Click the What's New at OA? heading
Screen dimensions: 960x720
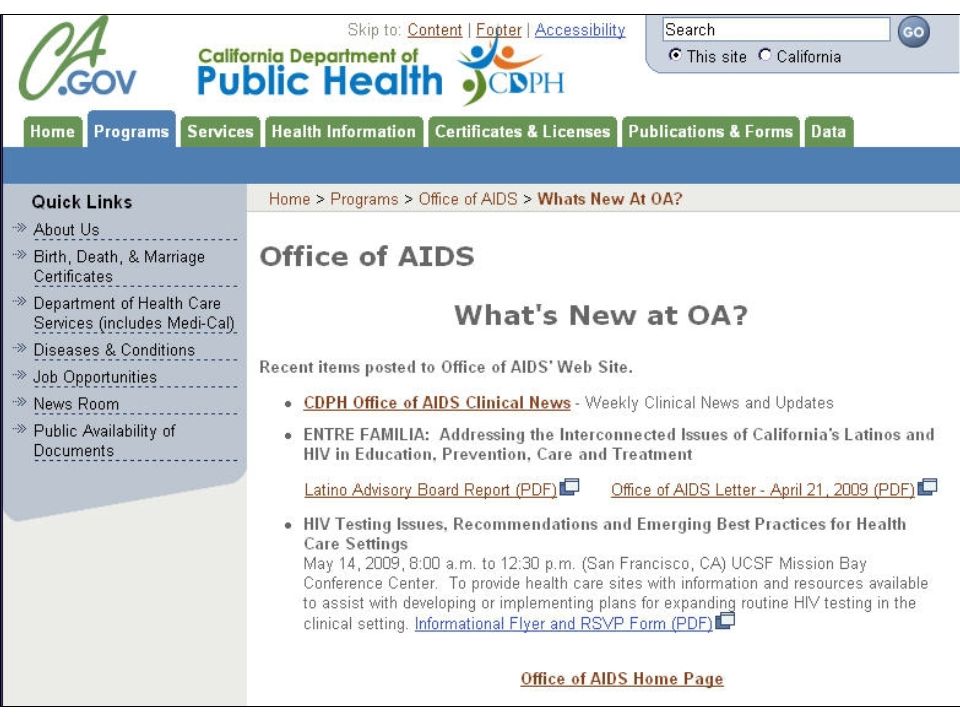coord(601,315)
